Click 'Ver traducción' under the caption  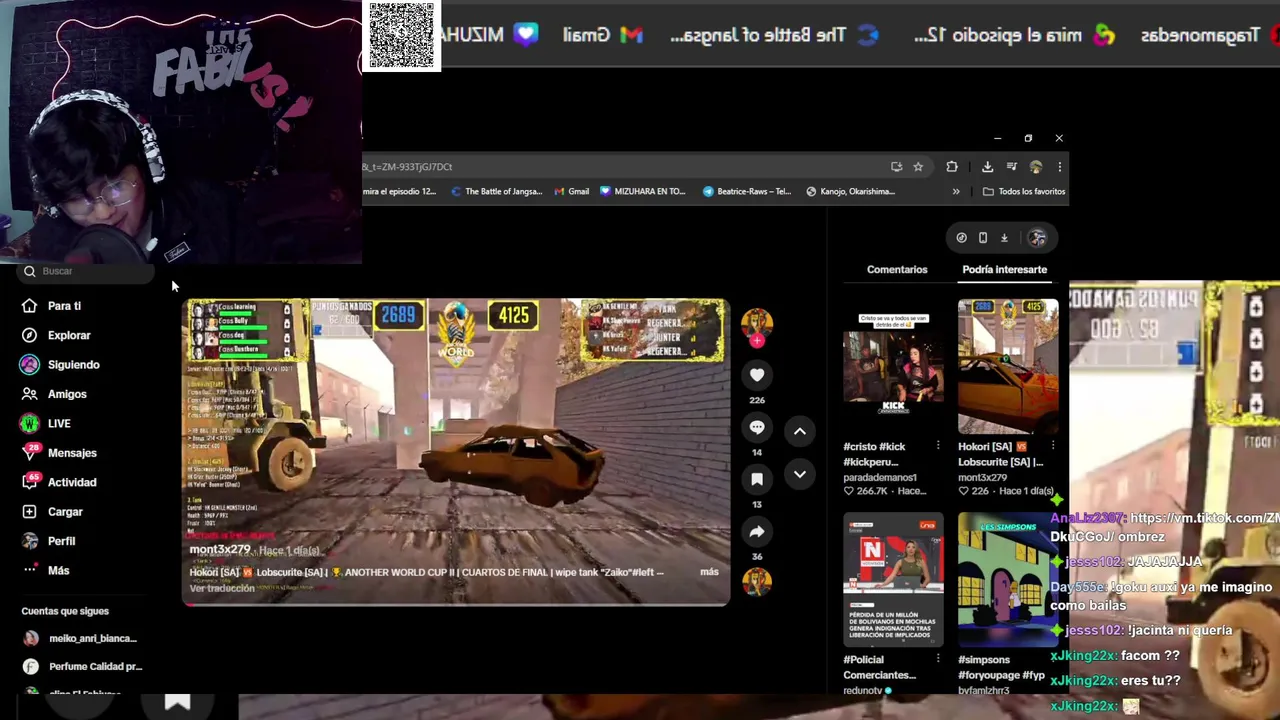pos(222,588)
